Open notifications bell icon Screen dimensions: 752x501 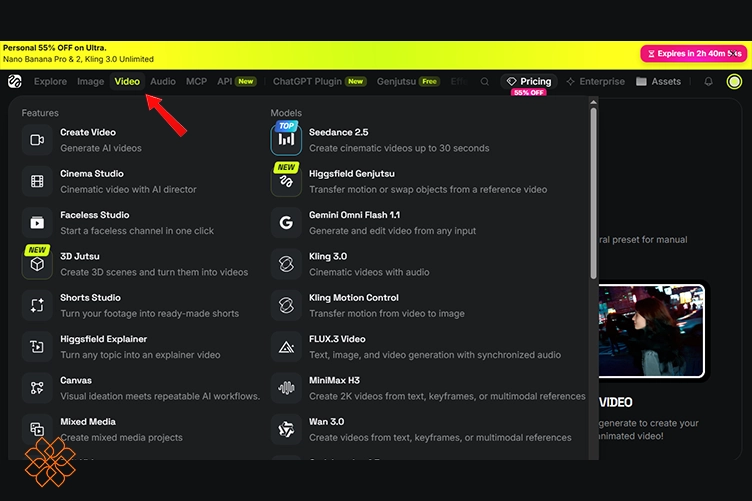[708, 82]
